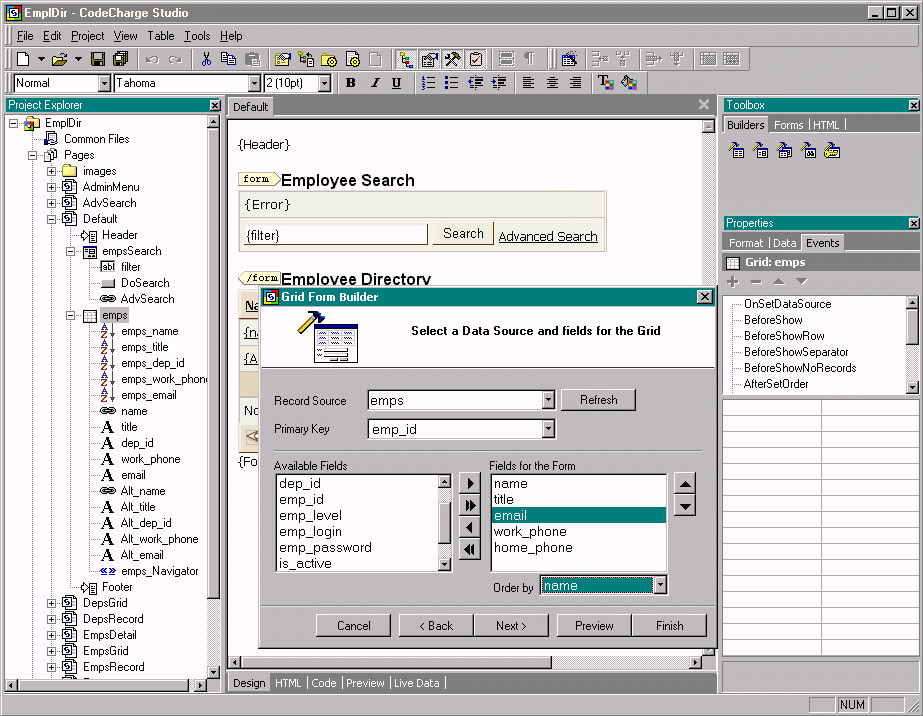Open the Tools menu

[197, 36]
